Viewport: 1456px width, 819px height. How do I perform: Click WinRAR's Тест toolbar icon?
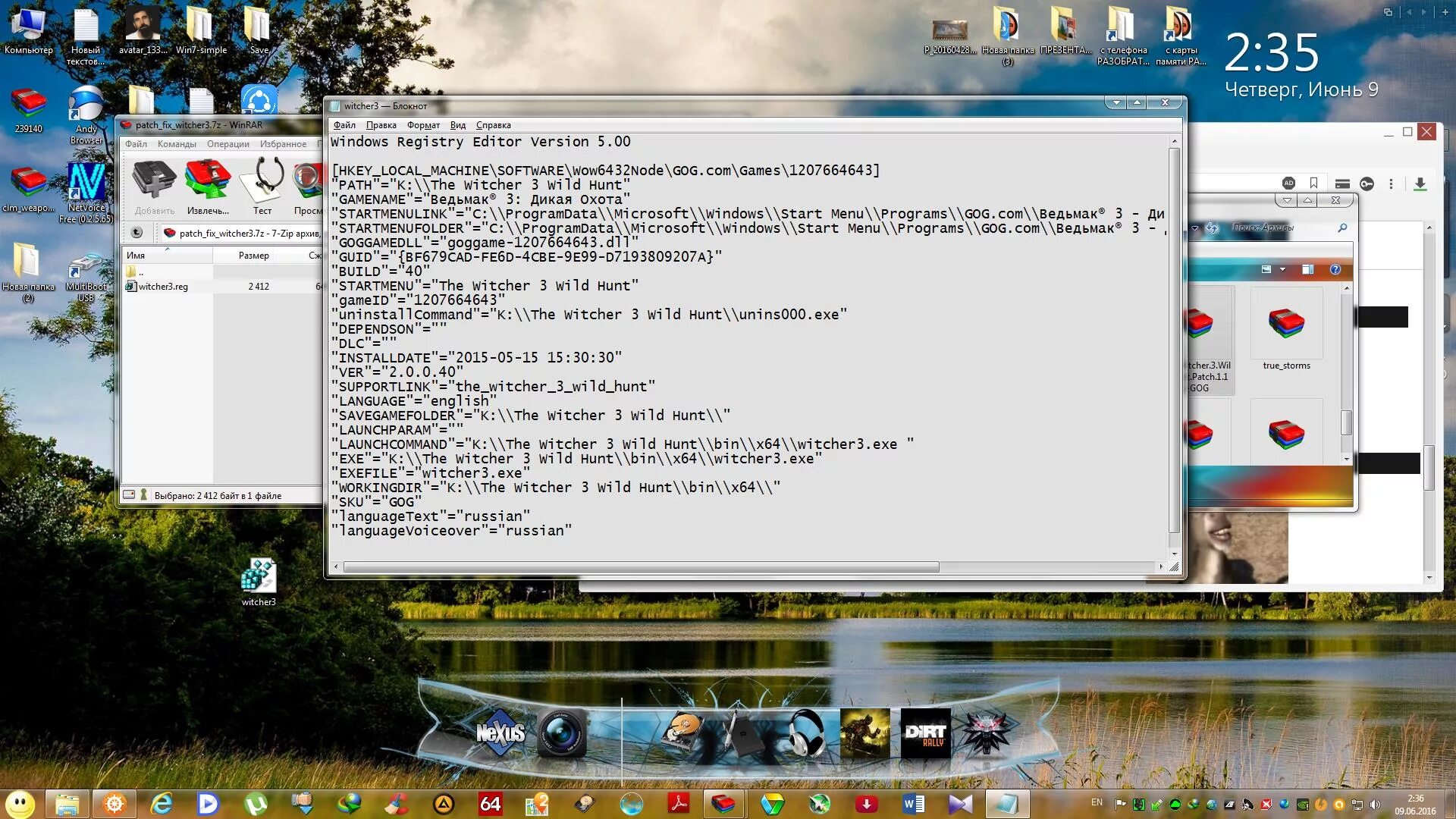262,186
